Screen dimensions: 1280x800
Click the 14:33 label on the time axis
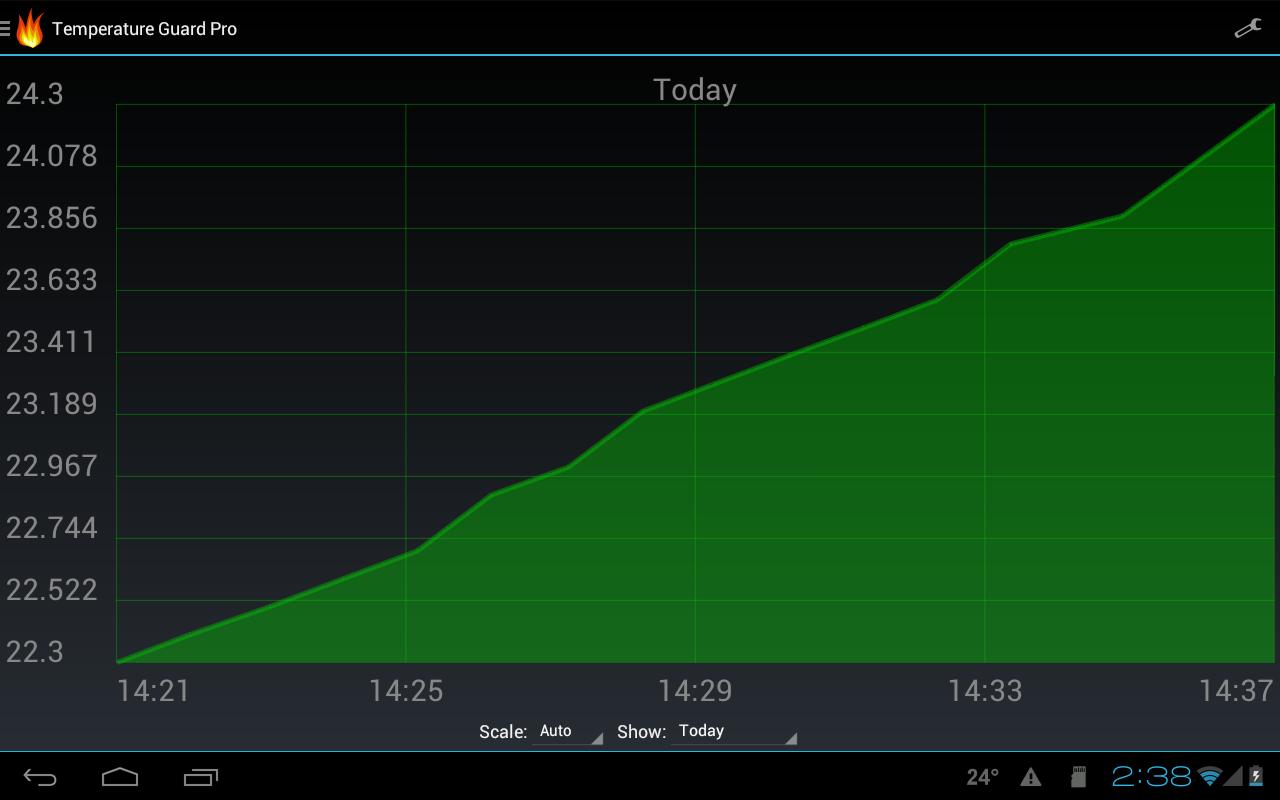[x=984, y=691]
